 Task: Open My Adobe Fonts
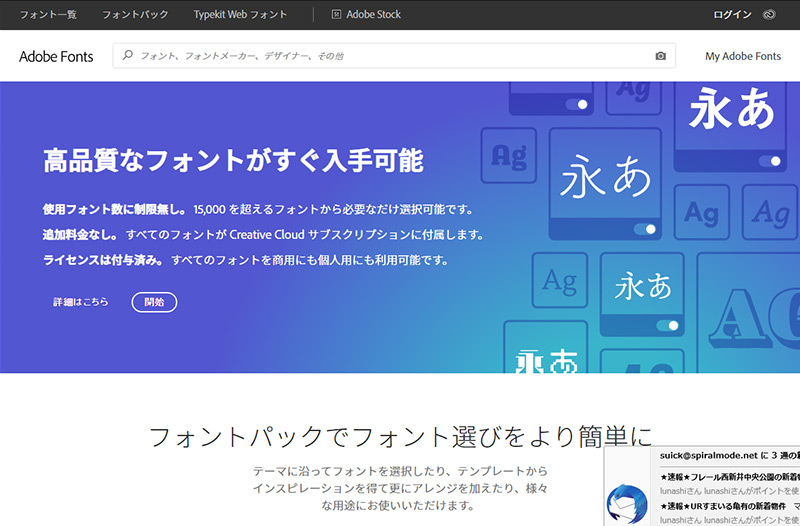743,56
